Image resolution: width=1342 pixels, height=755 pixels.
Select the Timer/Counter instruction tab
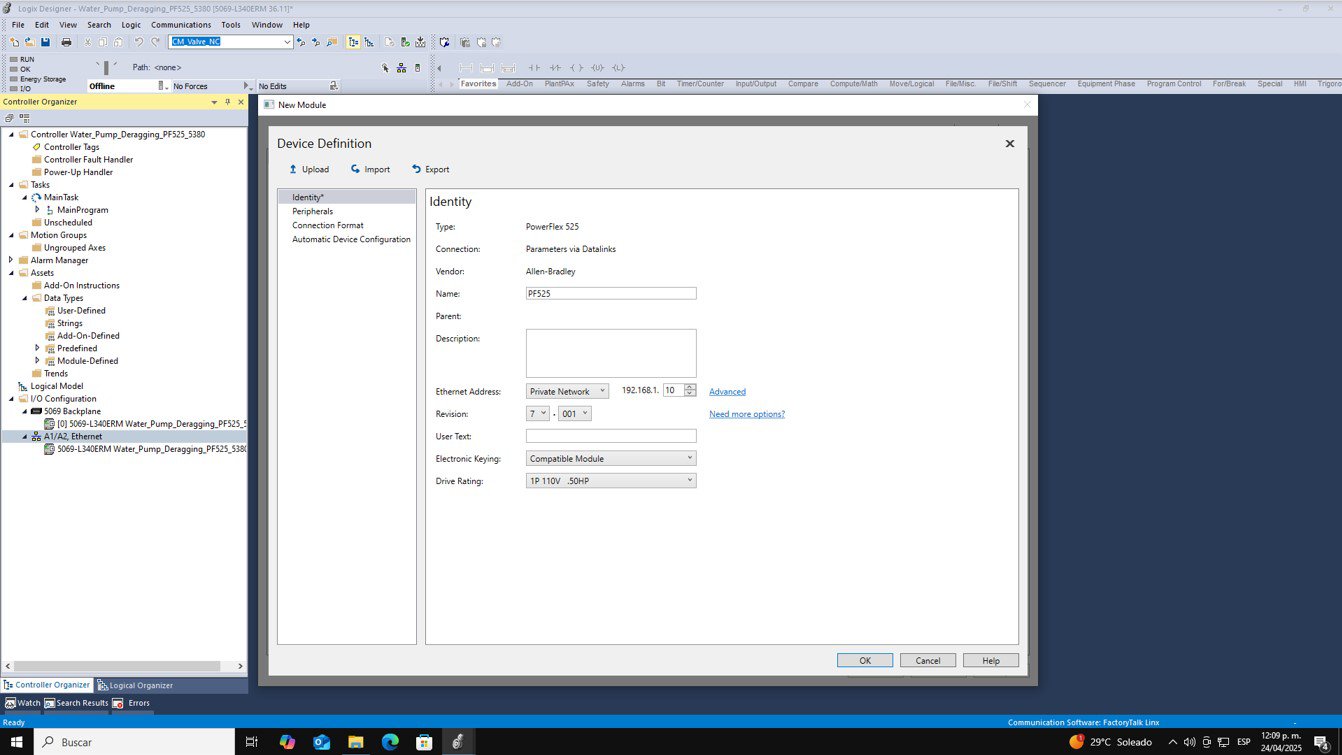pos(700,84)
